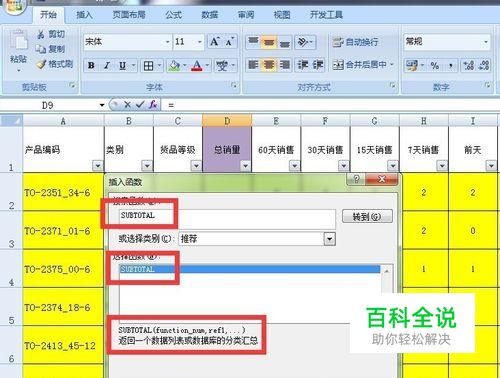Viewport: 500px width, 378px height.
Task: Switch to the 页面布局 ribbon tab
Action: 129,15
